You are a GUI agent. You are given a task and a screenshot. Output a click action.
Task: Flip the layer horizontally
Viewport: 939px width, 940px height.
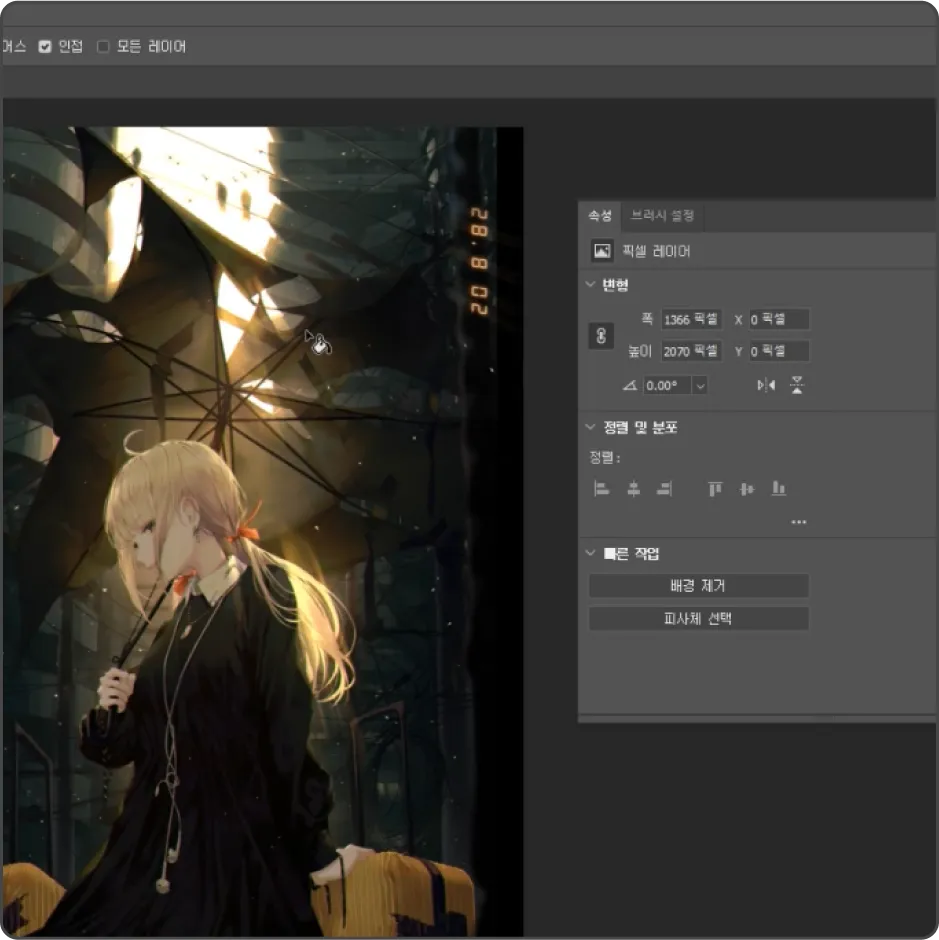[x=766, y=385]
